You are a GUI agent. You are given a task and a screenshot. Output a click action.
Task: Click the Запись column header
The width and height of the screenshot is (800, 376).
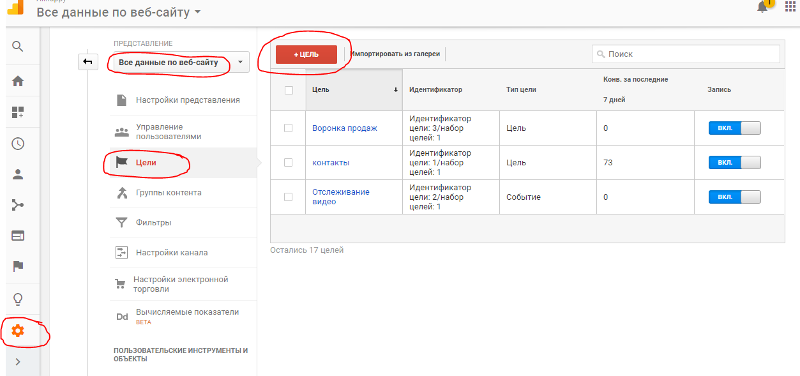point(719,90)
